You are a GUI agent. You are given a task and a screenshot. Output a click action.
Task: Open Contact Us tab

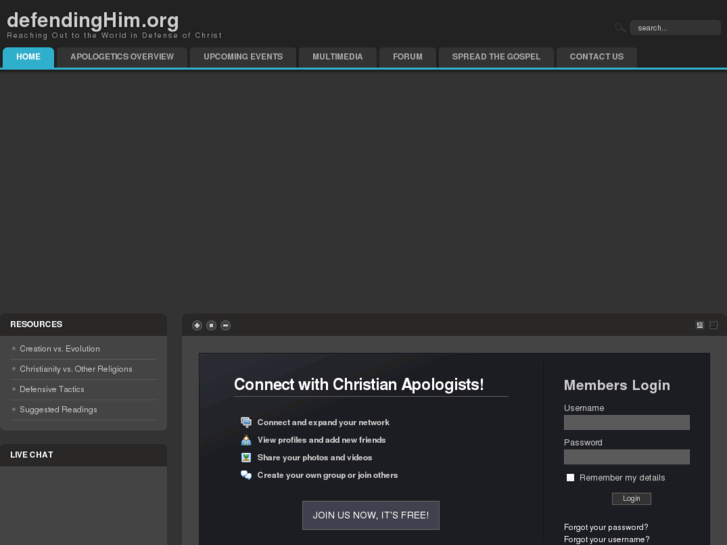(x=597, y=57)
